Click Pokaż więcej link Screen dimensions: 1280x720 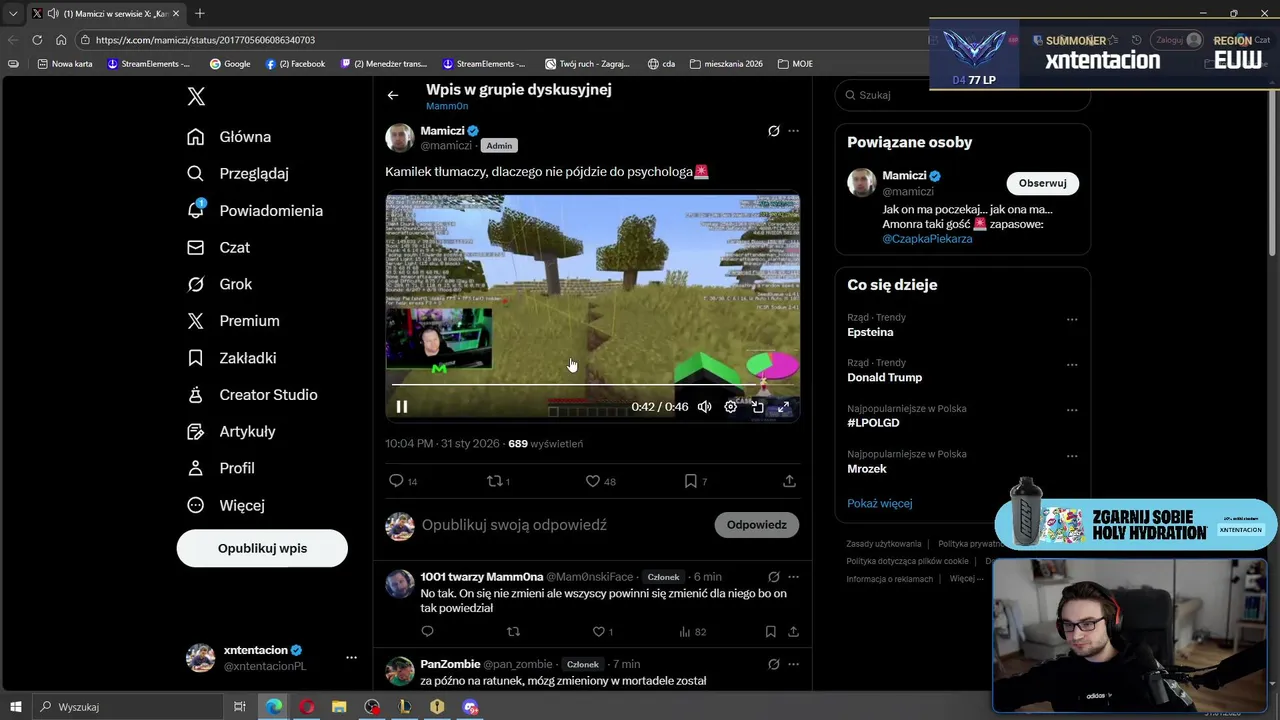pyautogui.click(x=879, y=504)
